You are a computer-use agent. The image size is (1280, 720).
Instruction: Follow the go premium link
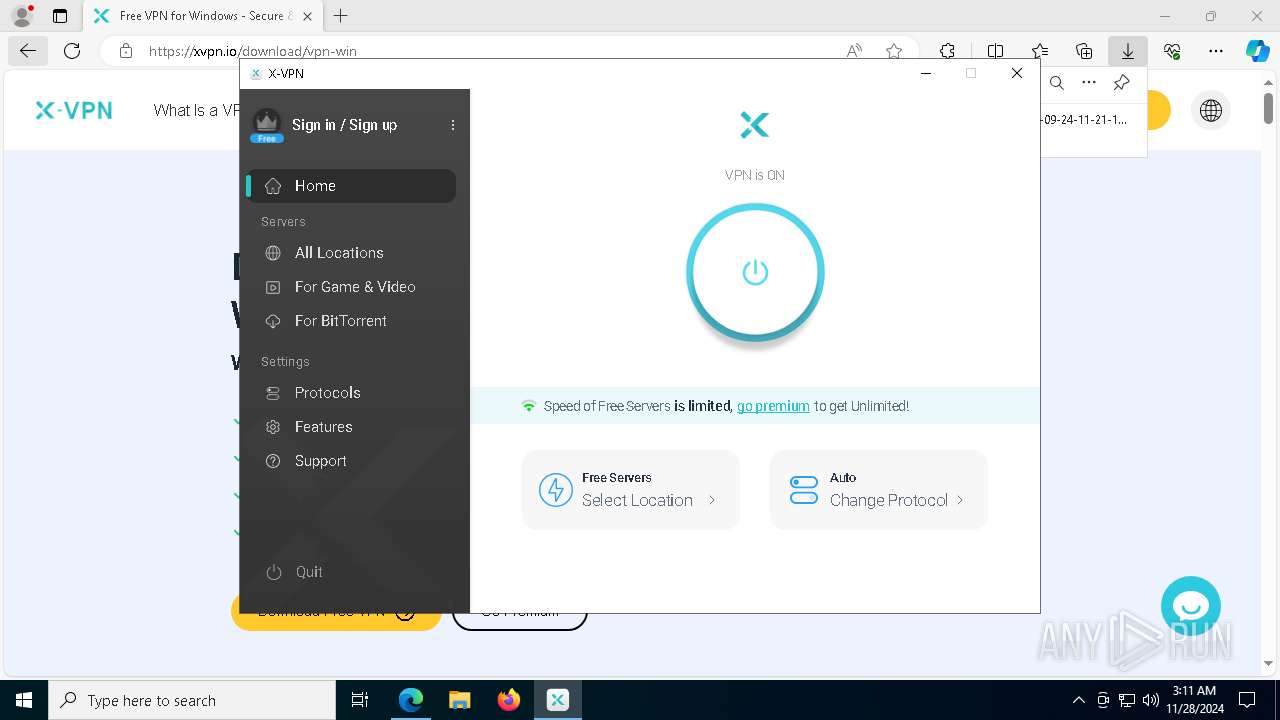(773, 406)
